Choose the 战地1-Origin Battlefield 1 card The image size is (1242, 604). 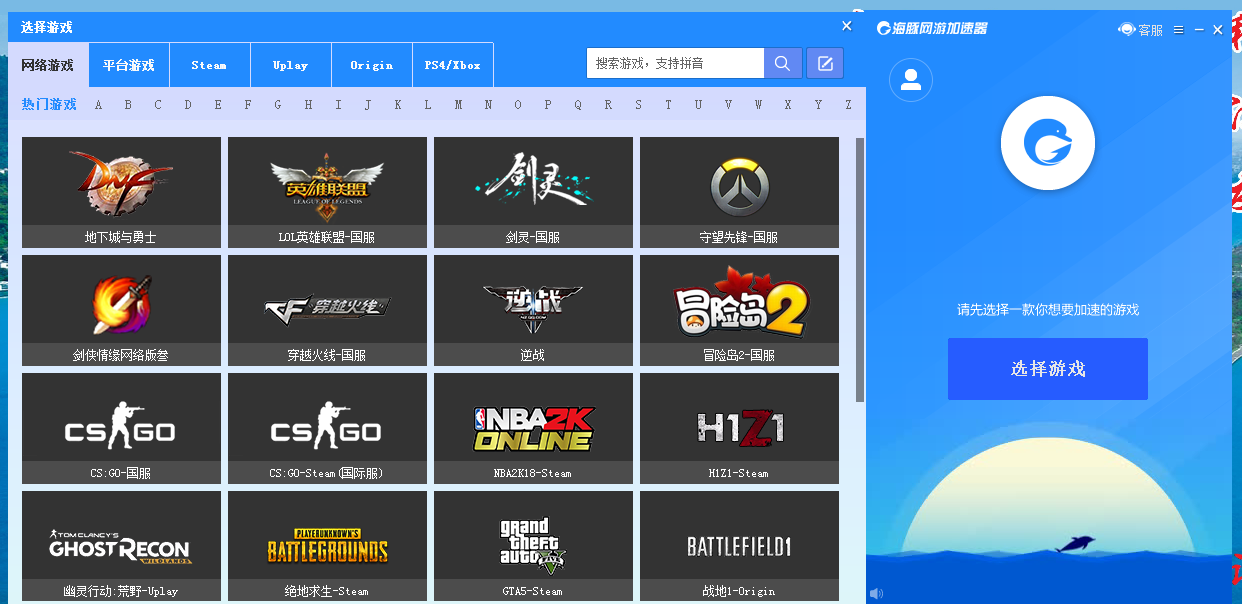coord(739,546)
